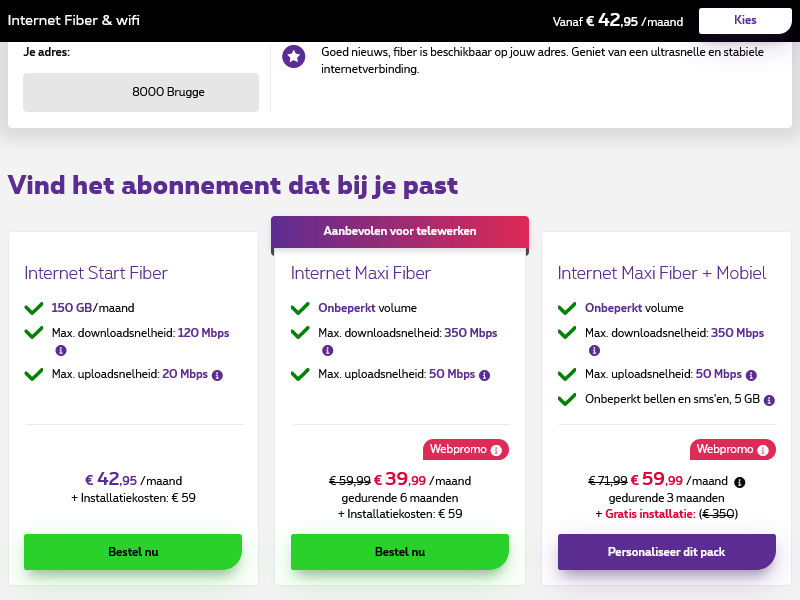Click the Internet Fiber & wifi header title

point(72,21)
